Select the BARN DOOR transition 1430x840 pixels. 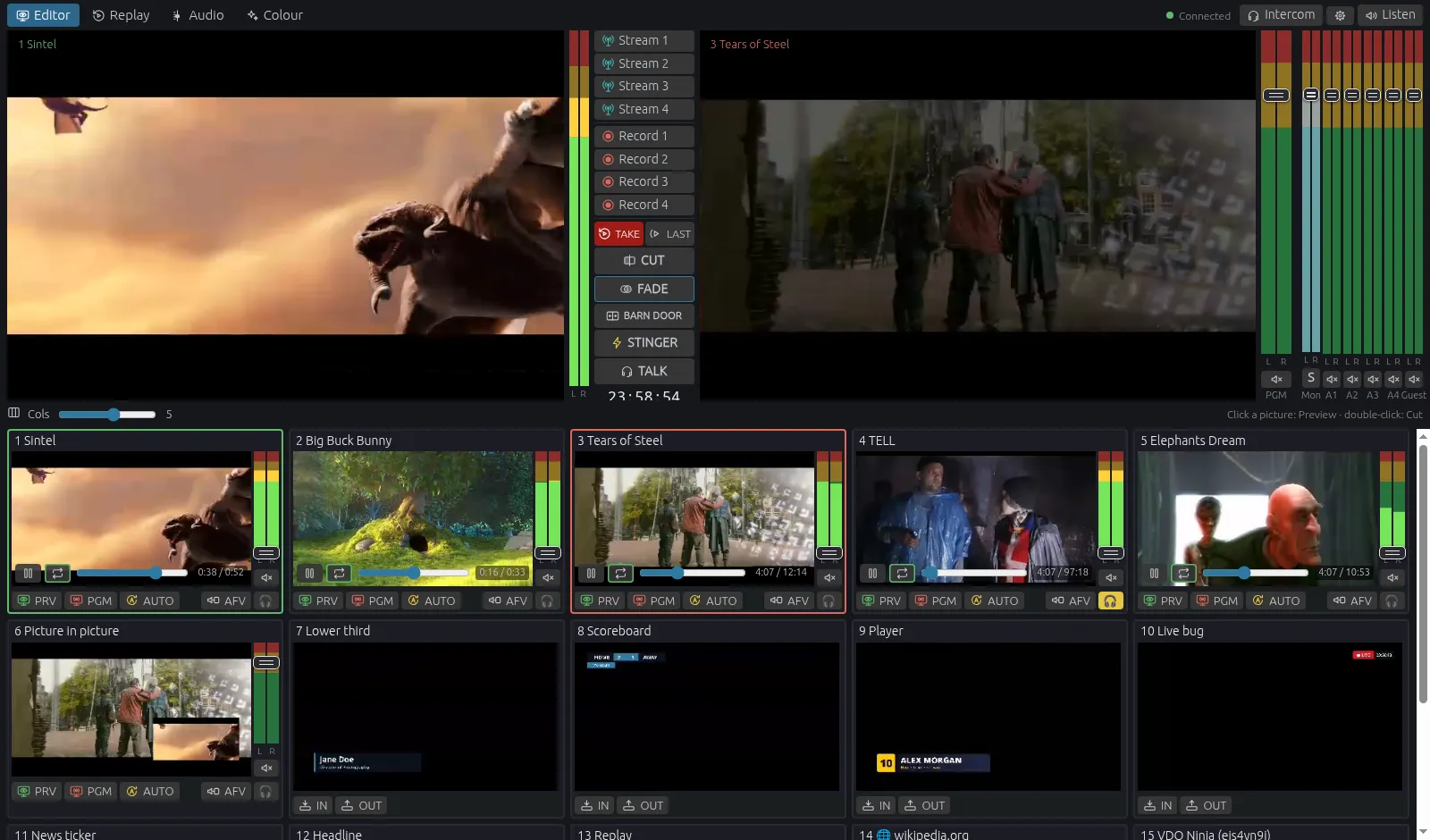(644, 315)
